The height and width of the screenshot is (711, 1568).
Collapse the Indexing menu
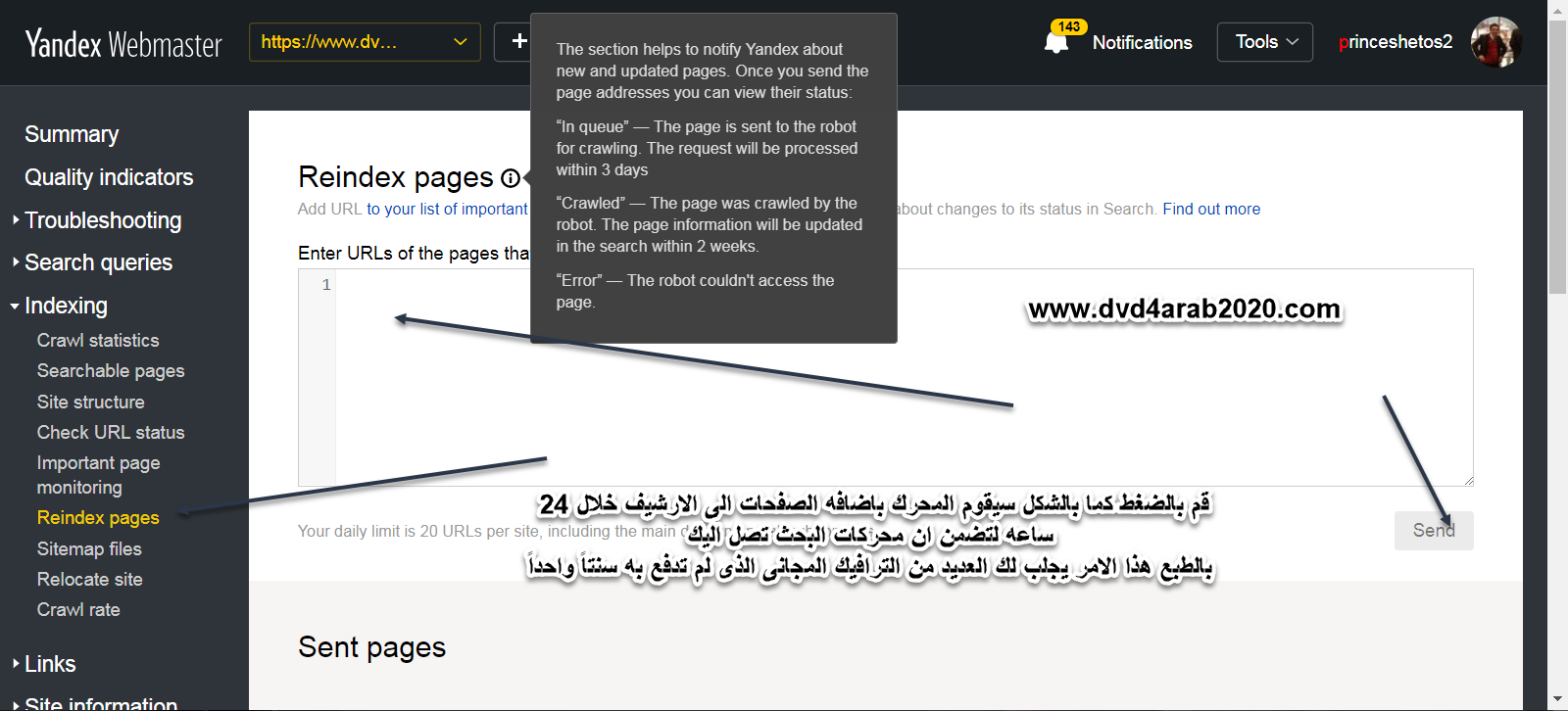(x=66, y=306)
